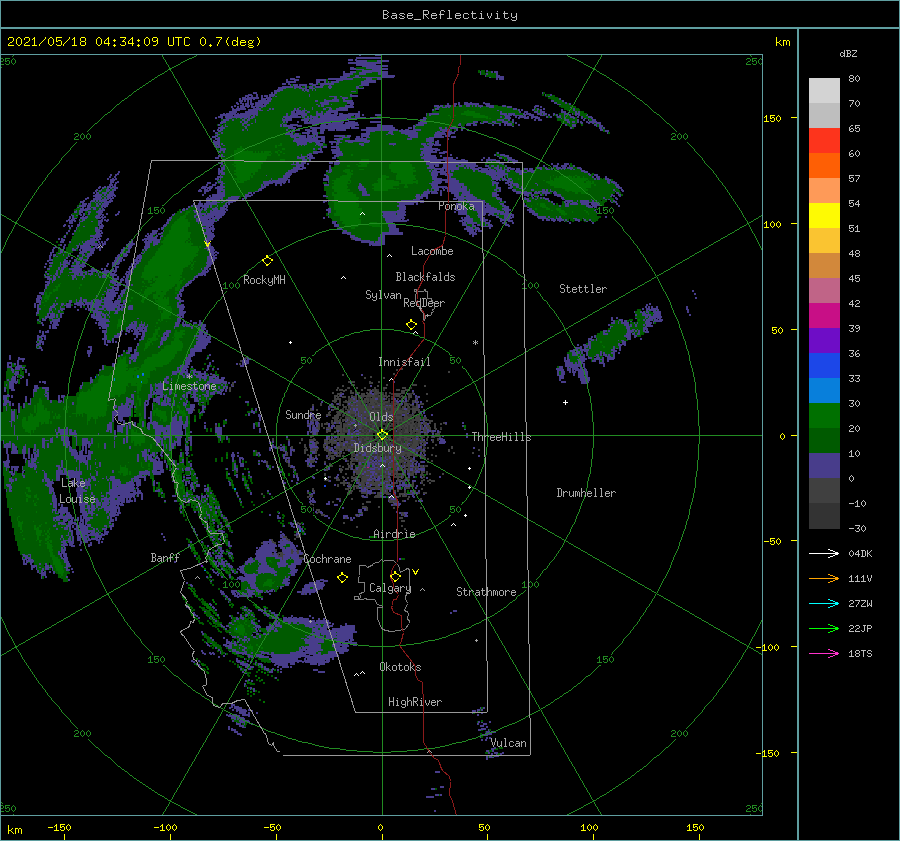Click the Okotoks label
The height and width of the screenshot is (841, 900).
pyautogui.click(x=400, y=666)
